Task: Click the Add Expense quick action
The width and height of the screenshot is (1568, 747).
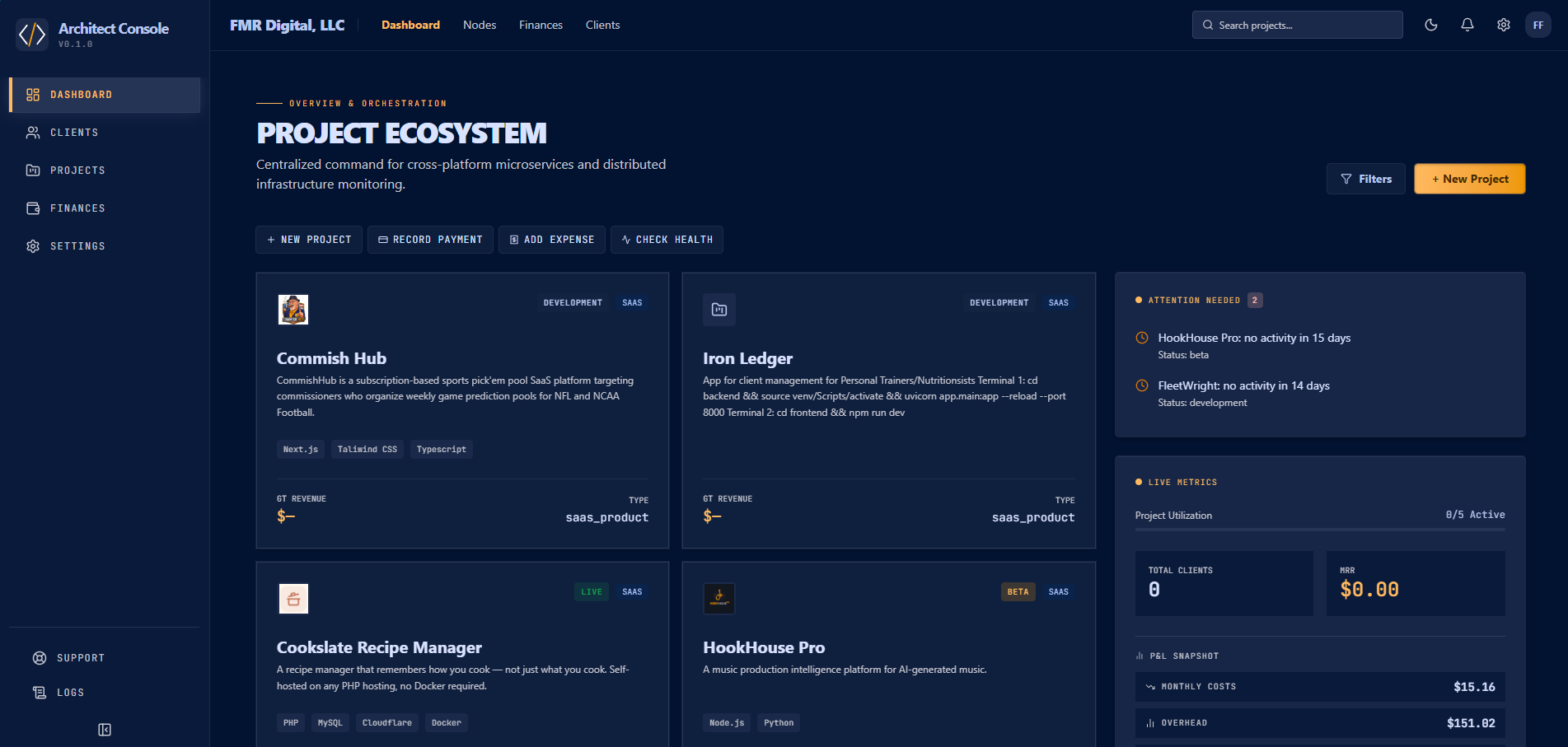Action: (551, 240)
